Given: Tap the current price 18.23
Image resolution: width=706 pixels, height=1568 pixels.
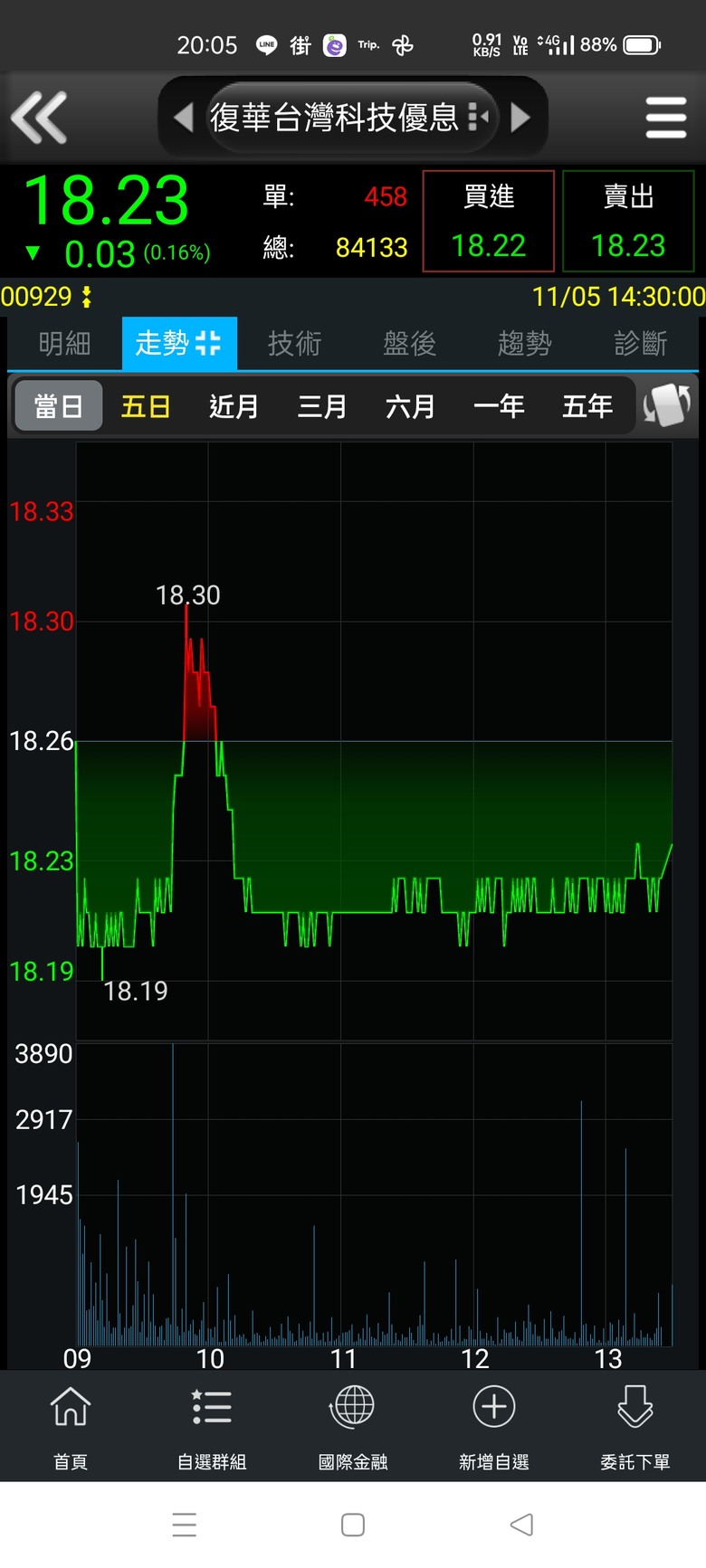Looking at the screenshot, I should tap(106, 201).
